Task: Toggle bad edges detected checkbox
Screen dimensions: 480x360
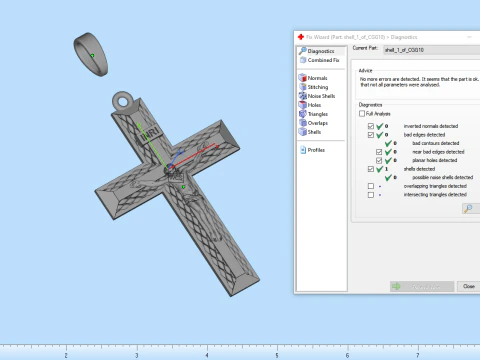Action: click(371, 135)
